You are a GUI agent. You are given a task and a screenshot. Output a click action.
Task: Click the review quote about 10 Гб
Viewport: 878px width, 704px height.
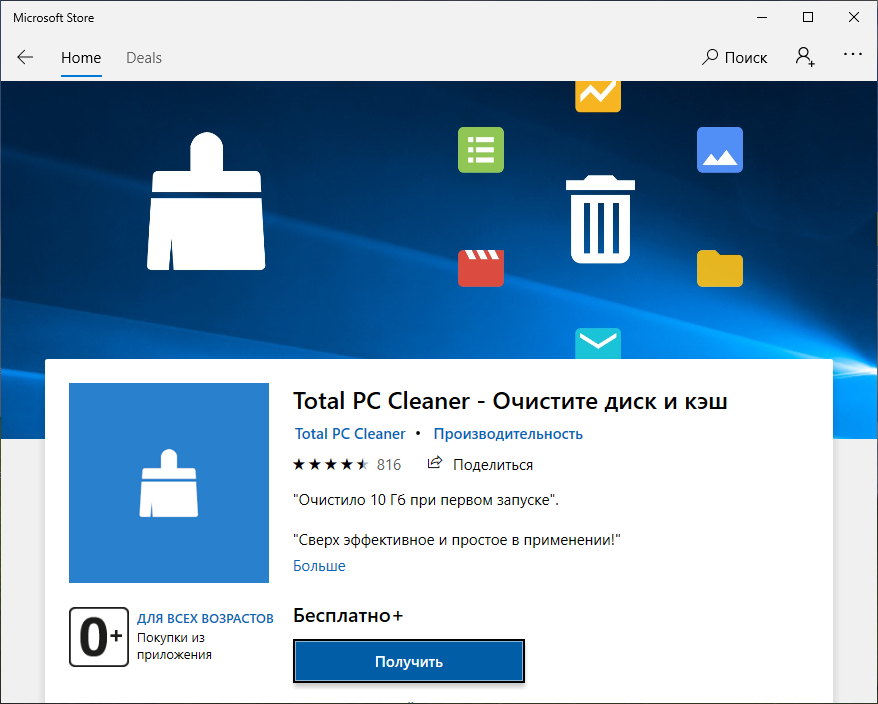pyautogui.click(x=426, y=500)
